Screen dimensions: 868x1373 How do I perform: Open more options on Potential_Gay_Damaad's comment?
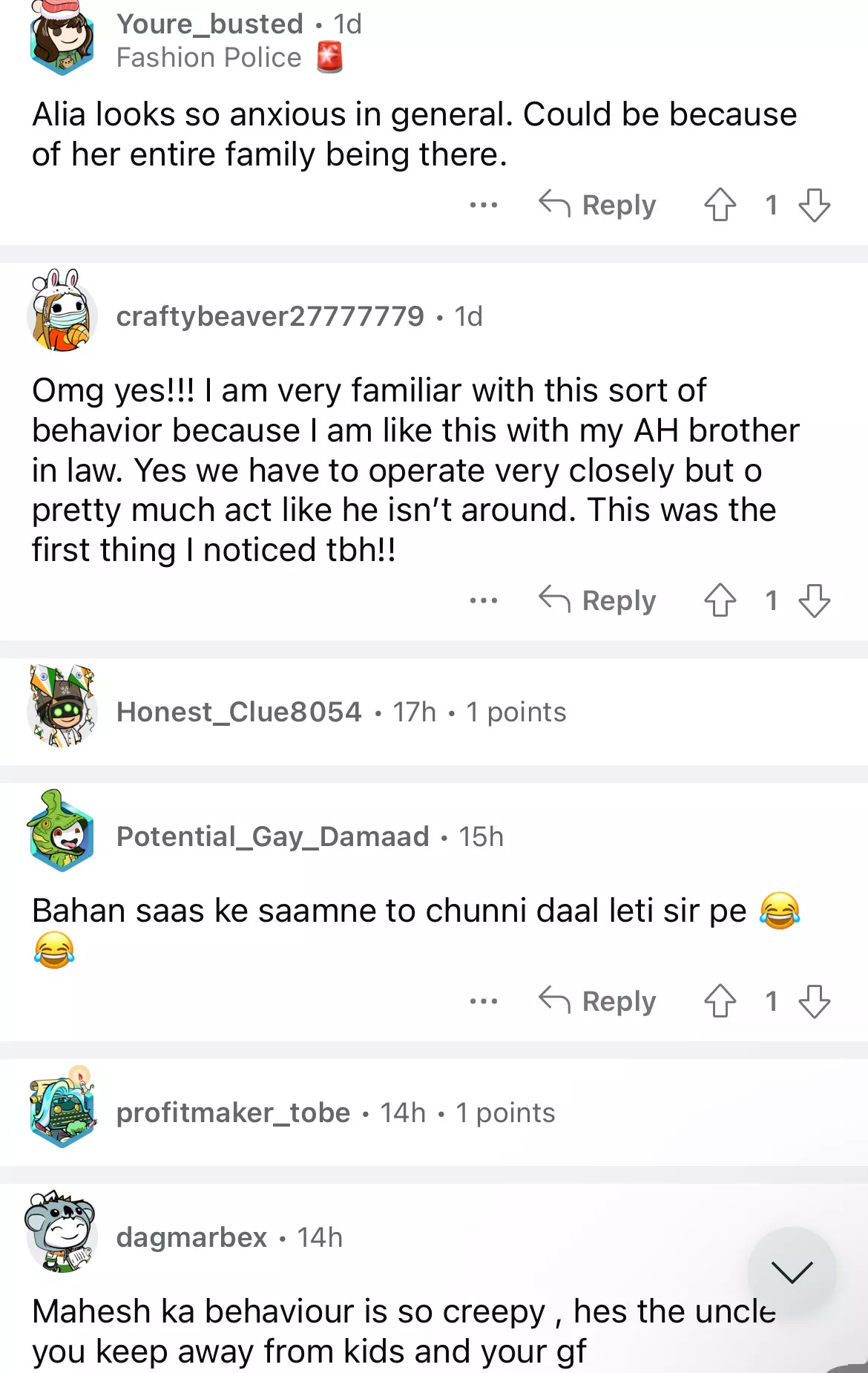coord(484,1001)
